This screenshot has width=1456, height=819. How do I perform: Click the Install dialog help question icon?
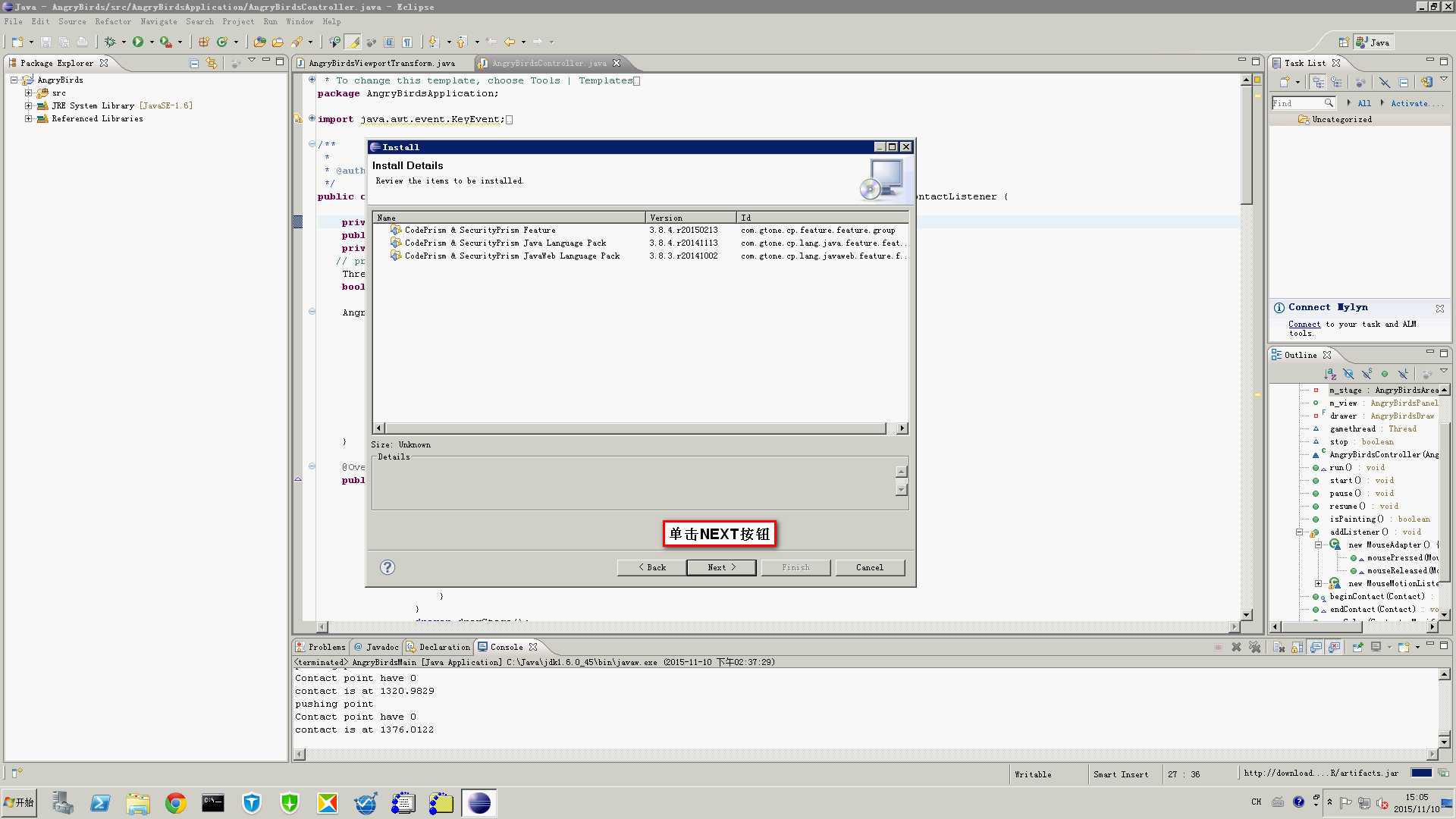tap(388, 567)
